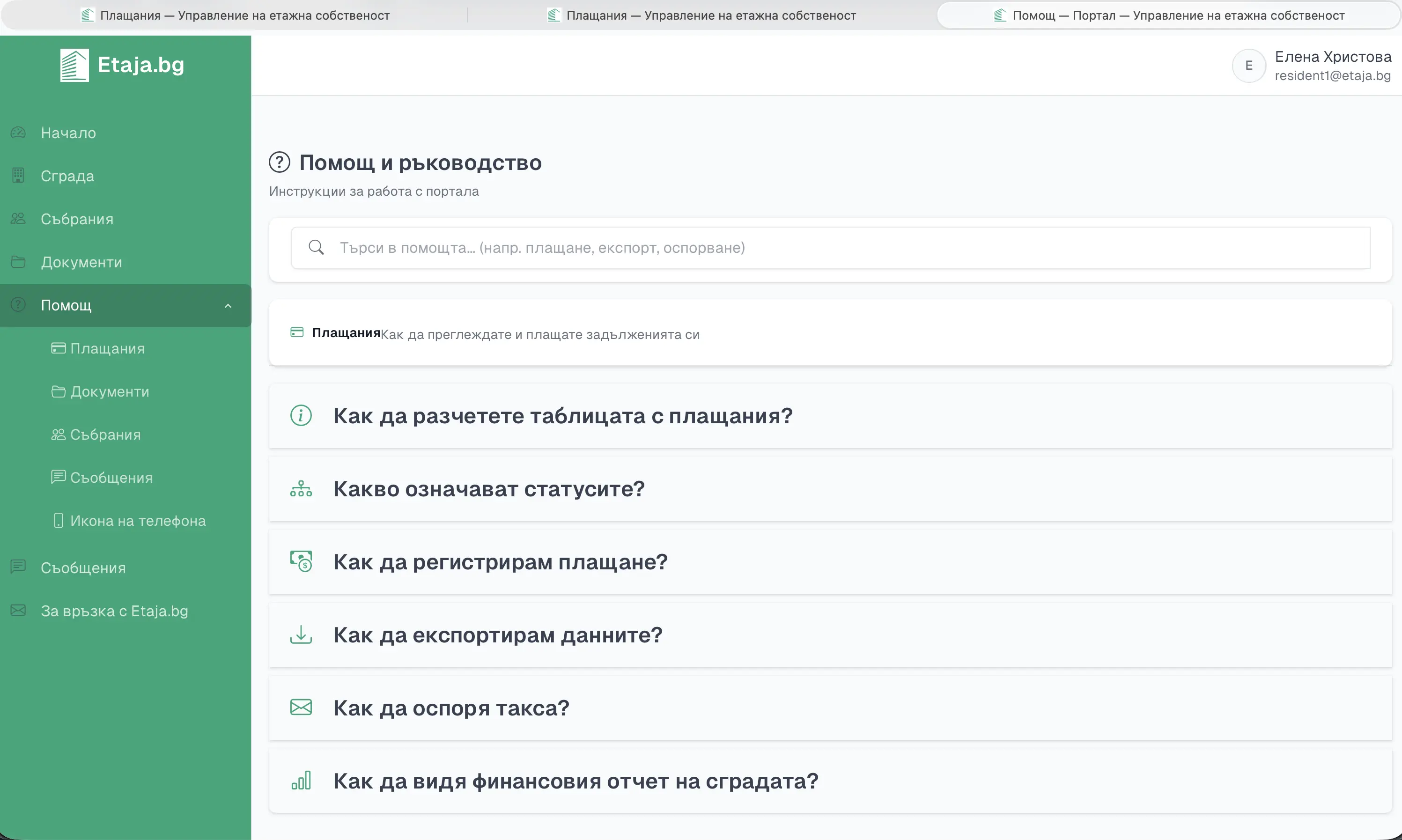Click the top-level Съобщения chat icon
This screenshot has width=1402, height=840.
tap(18, 567)
